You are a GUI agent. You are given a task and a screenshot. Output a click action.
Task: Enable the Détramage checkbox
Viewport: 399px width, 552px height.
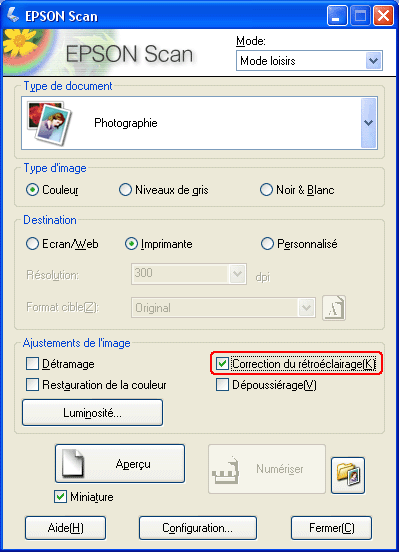(32, 364)
